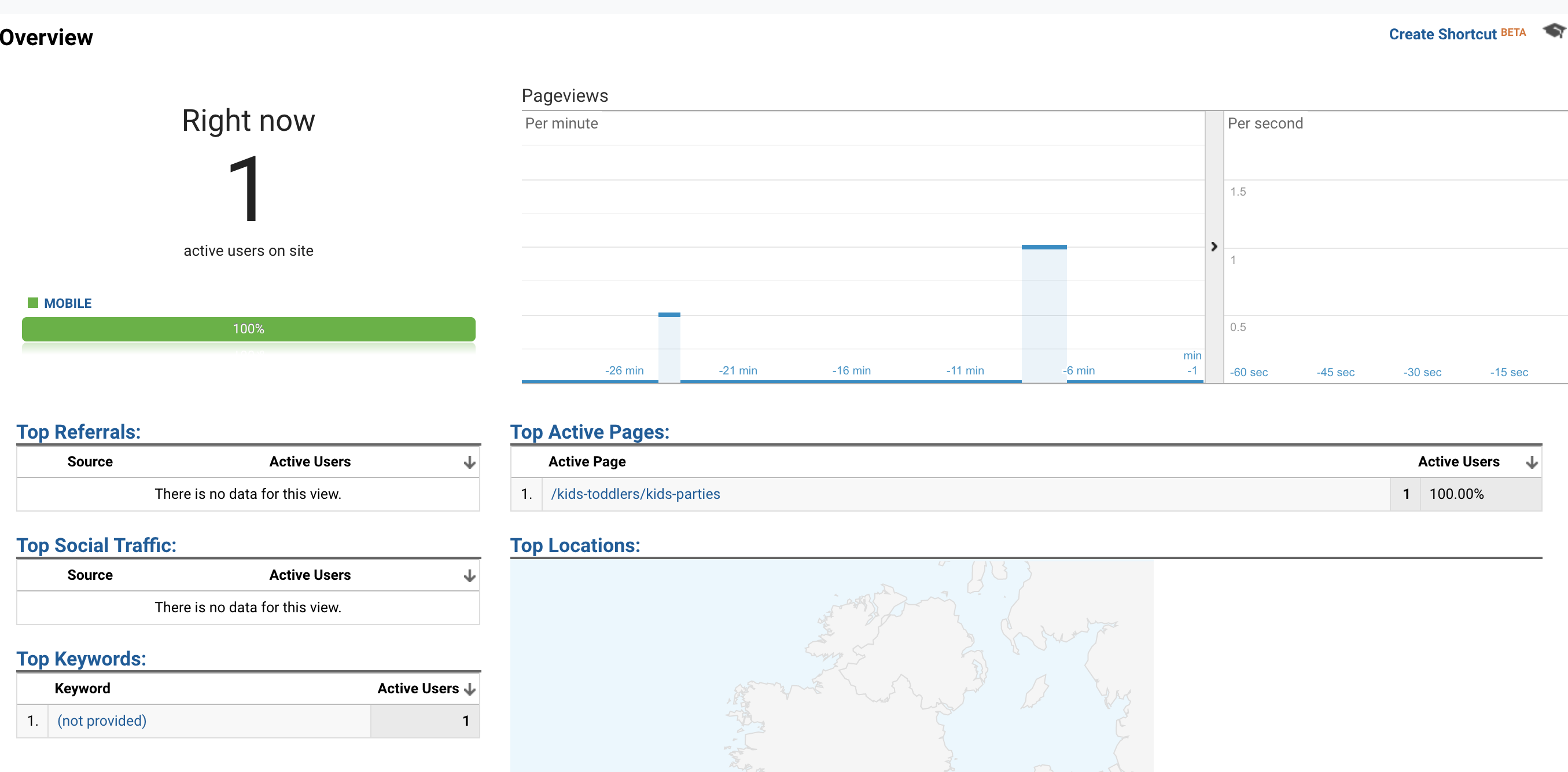Collapse the per-minute chart using the chevron
The height and width of the screenshot is (772, 1568).
[x=1214, y=247]
